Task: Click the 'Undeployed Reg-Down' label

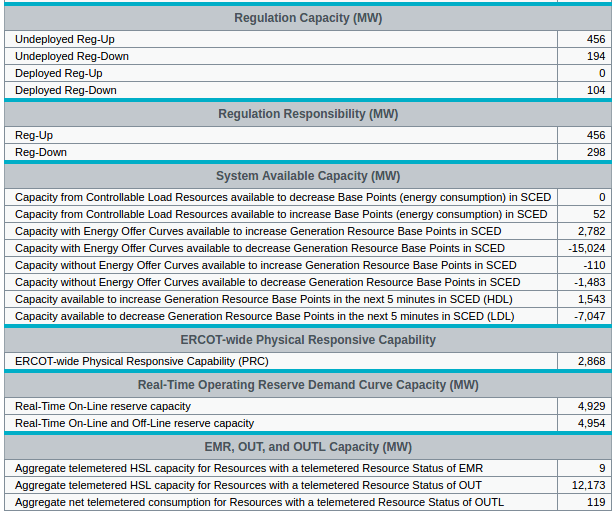Action: click(x=72, y=56)
